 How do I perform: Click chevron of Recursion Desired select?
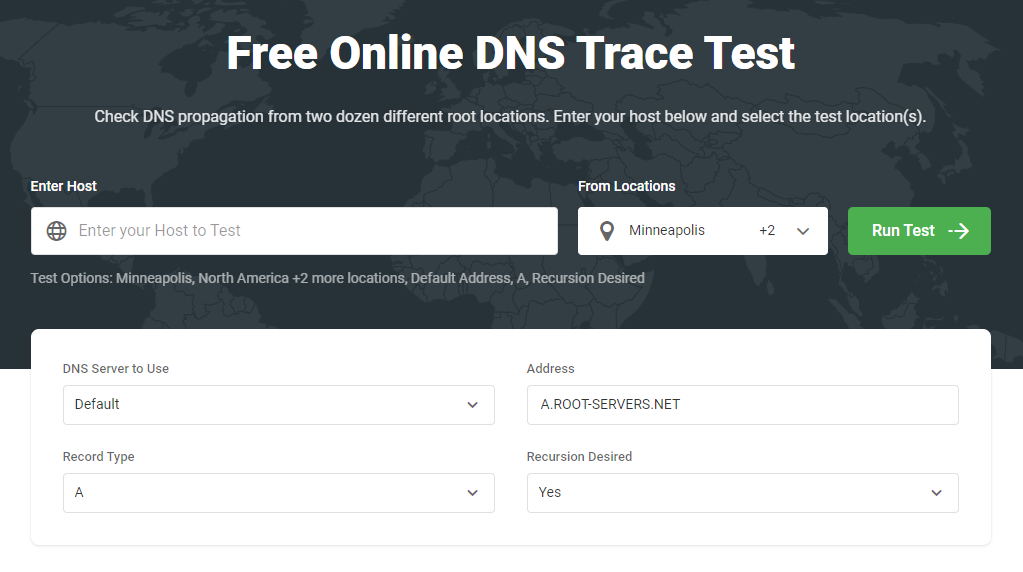(x=936, y=493)
